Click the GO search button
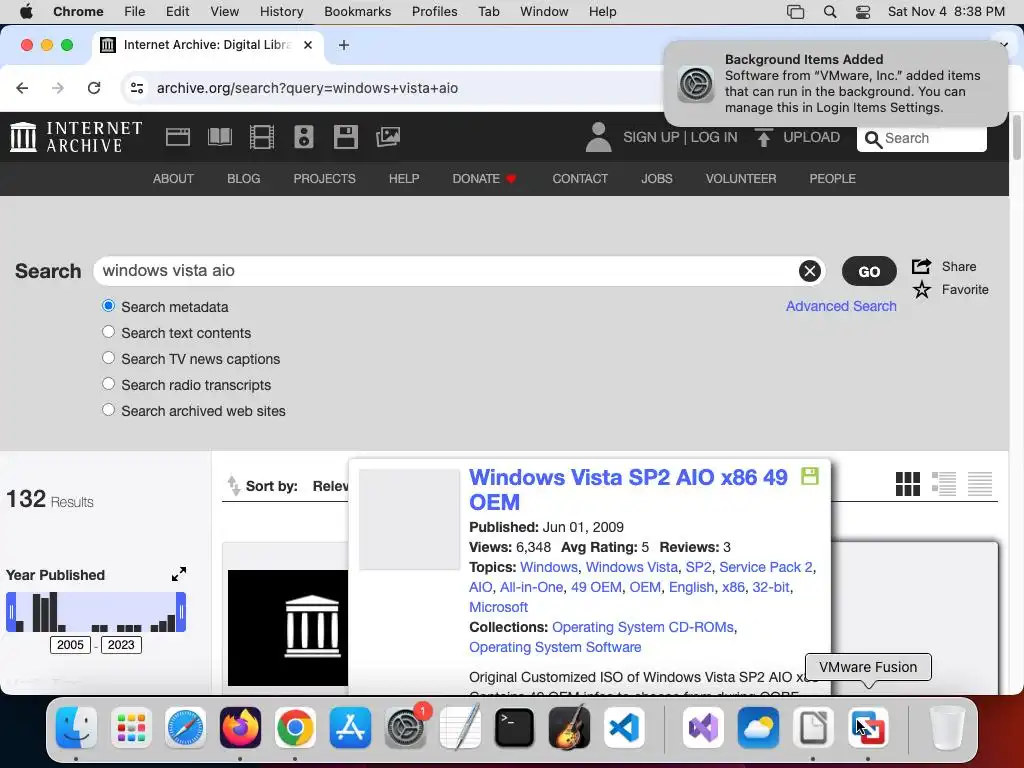 pyautogui.click(x=869, y=271)
